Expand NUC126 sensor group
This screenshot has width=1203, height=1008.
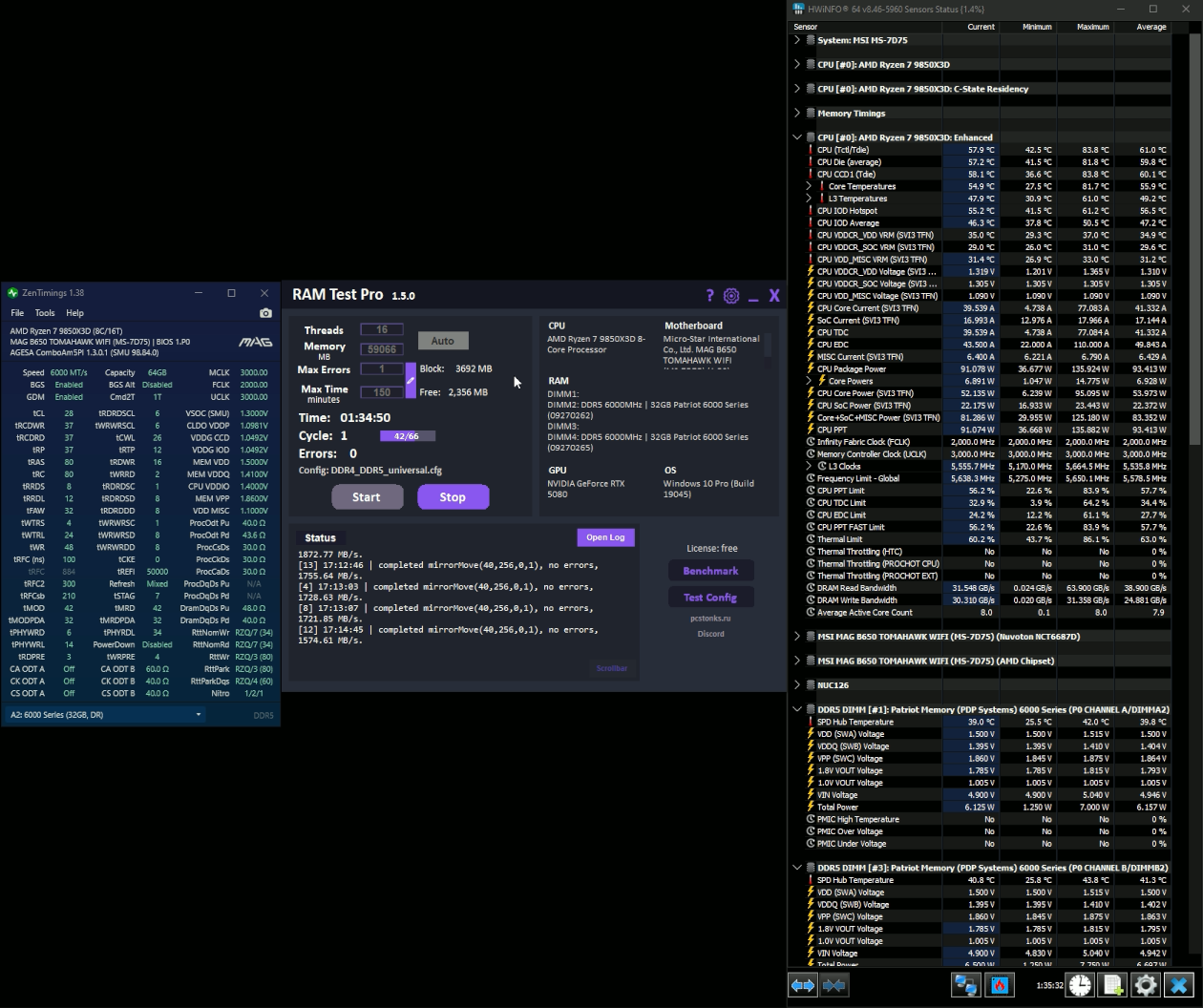(797, 684)
